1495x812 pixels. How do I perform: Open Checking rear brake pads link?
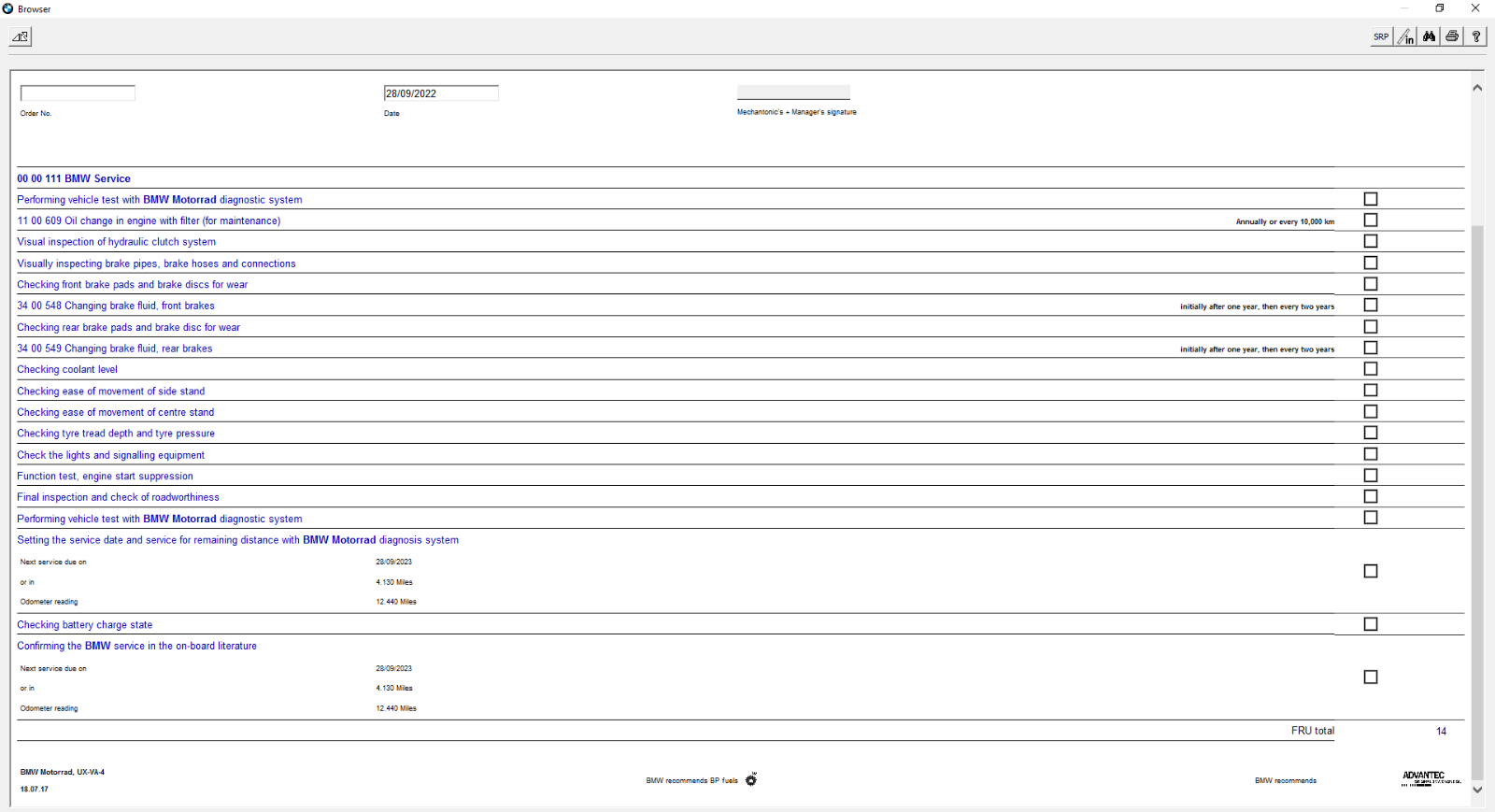[x=129, y=327]
